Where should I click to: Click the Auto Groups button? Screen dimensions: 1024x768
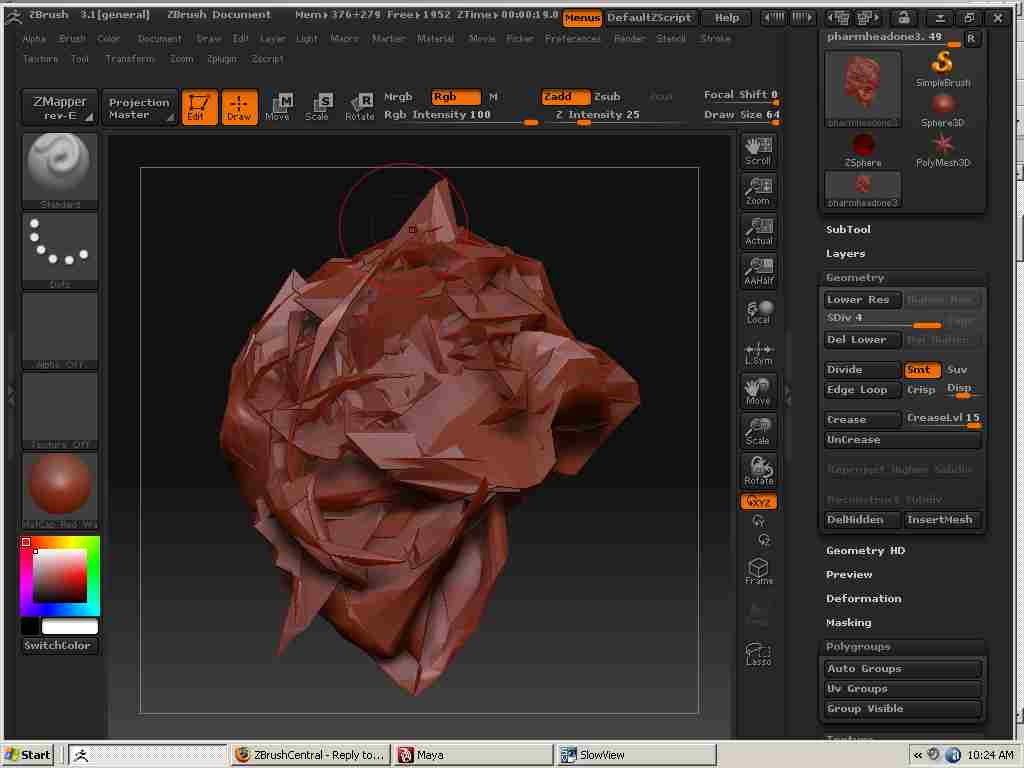pyautogui.click(x=901, y=669)
